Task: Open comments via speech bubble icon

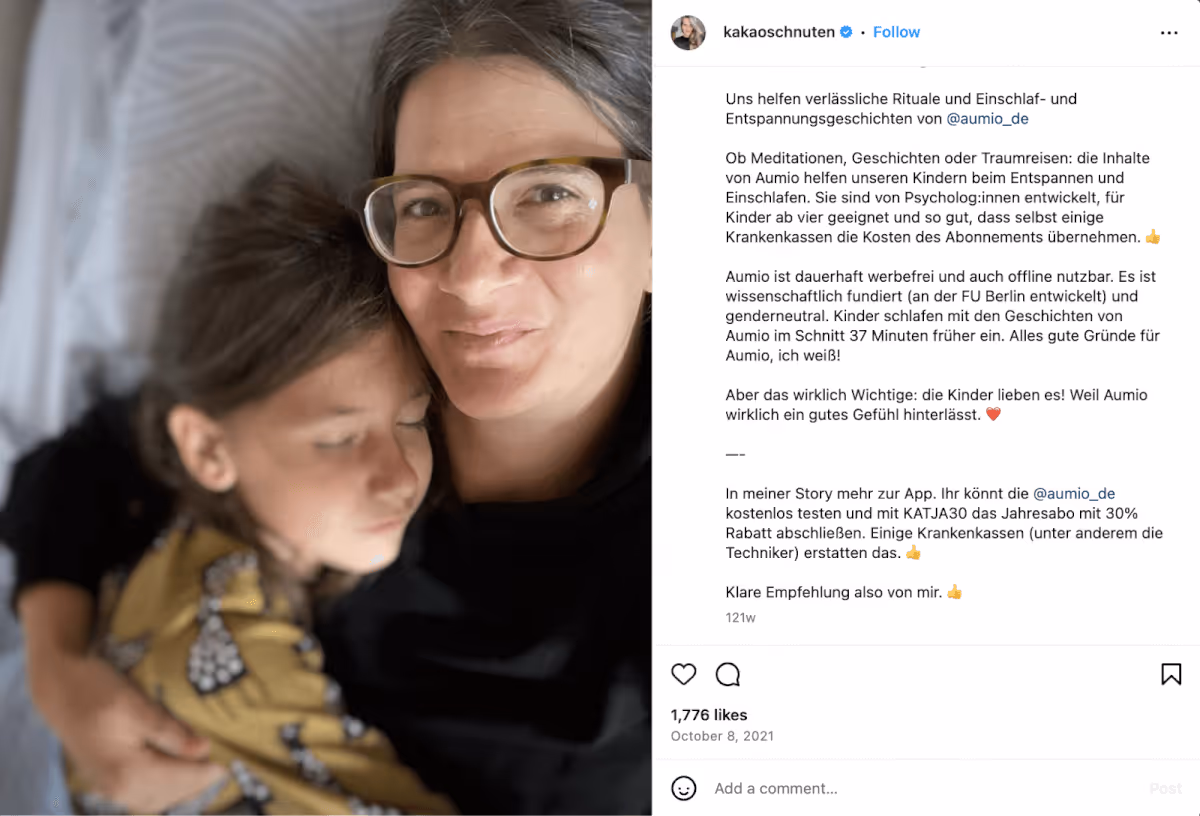Action: tap(728, 674)
